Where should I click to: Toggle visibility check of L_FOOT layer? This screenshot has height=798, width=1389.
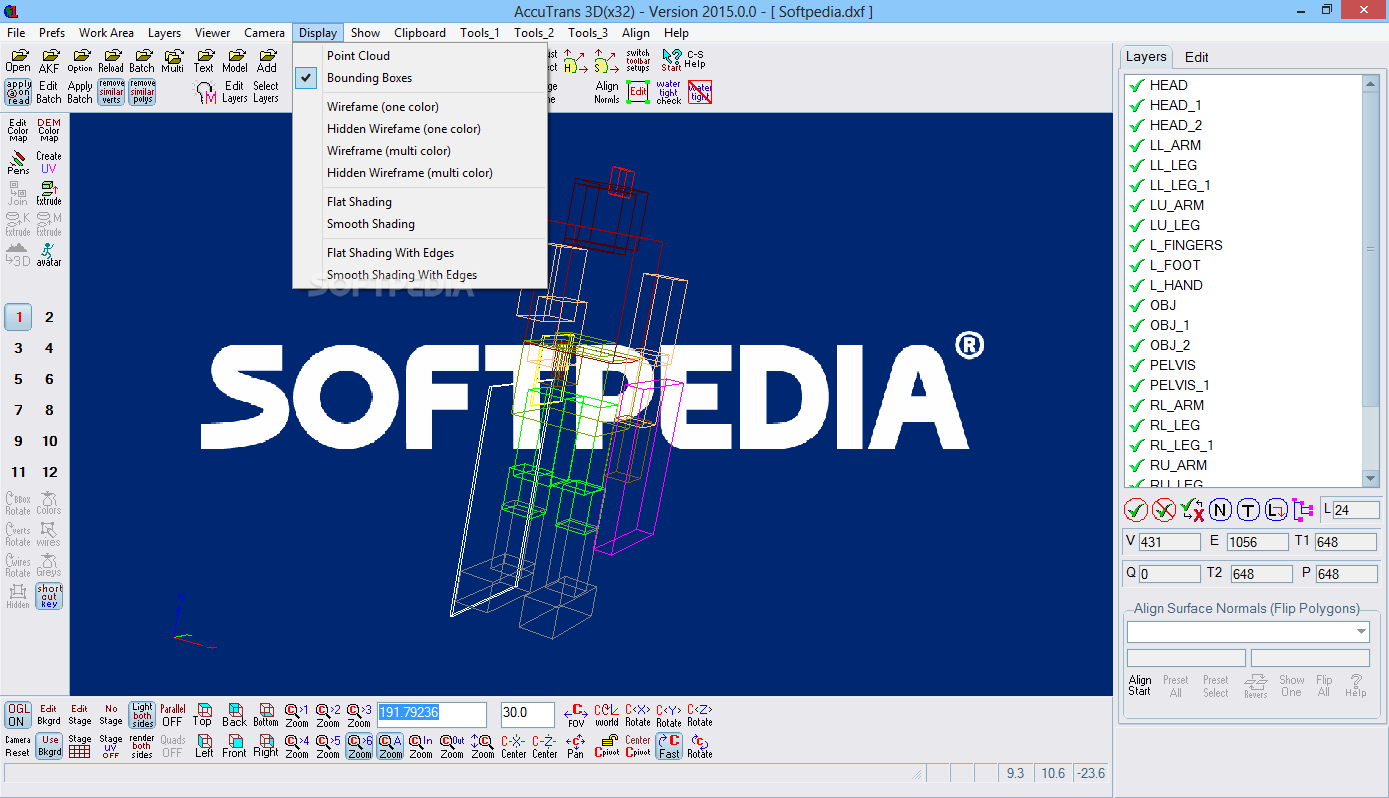click(1136, 265)
